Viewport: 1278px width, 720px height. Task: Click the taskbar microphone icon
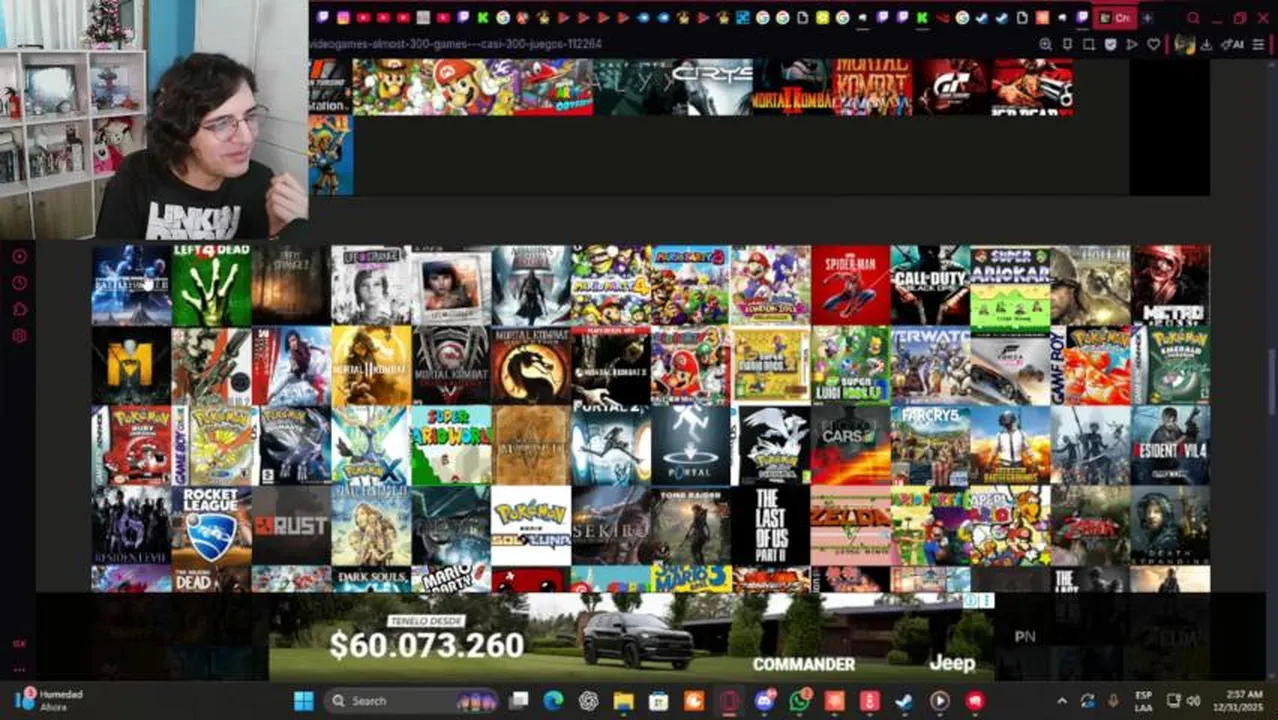click(1113, 701)
